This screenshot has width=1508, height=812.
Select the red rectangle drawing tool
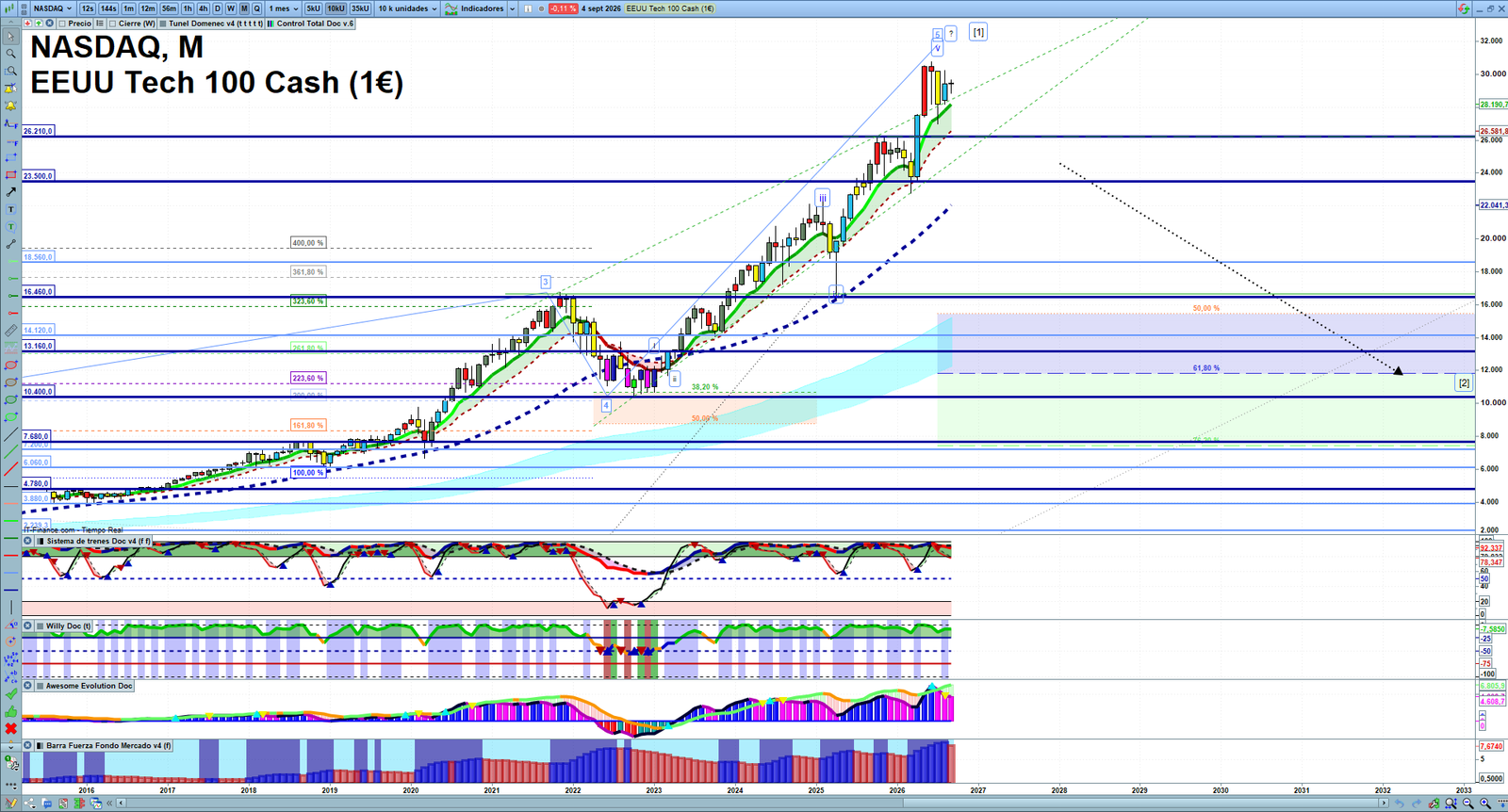click(11, 175)
